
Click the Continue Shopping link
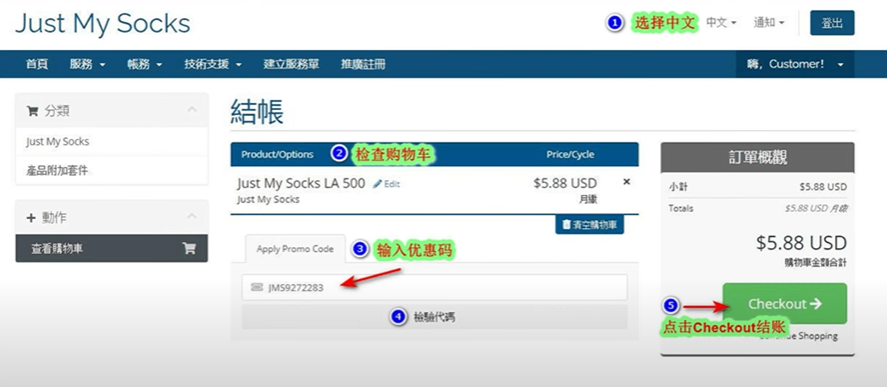(x=798, y=336)
